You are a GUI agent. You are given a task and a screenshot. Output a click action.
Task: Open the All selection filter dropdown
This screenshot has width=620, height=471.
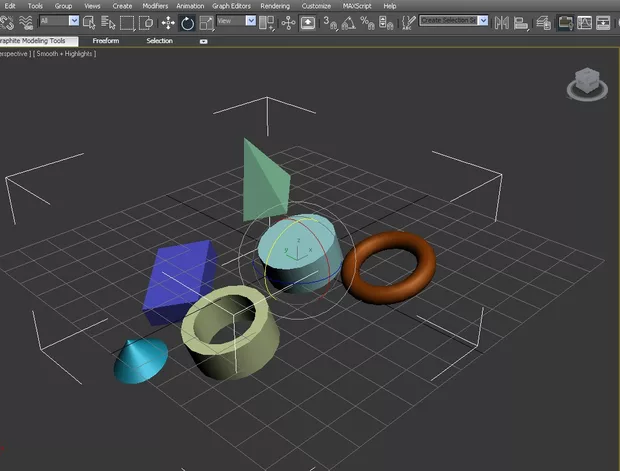coord(59,21)
